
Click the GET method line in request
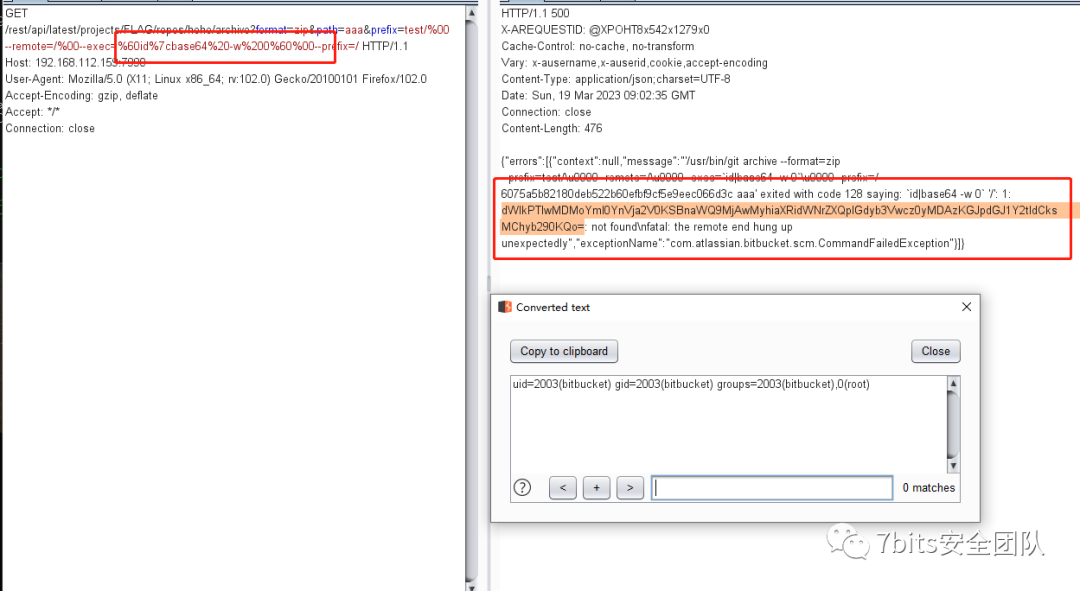[x=17, y=13]
